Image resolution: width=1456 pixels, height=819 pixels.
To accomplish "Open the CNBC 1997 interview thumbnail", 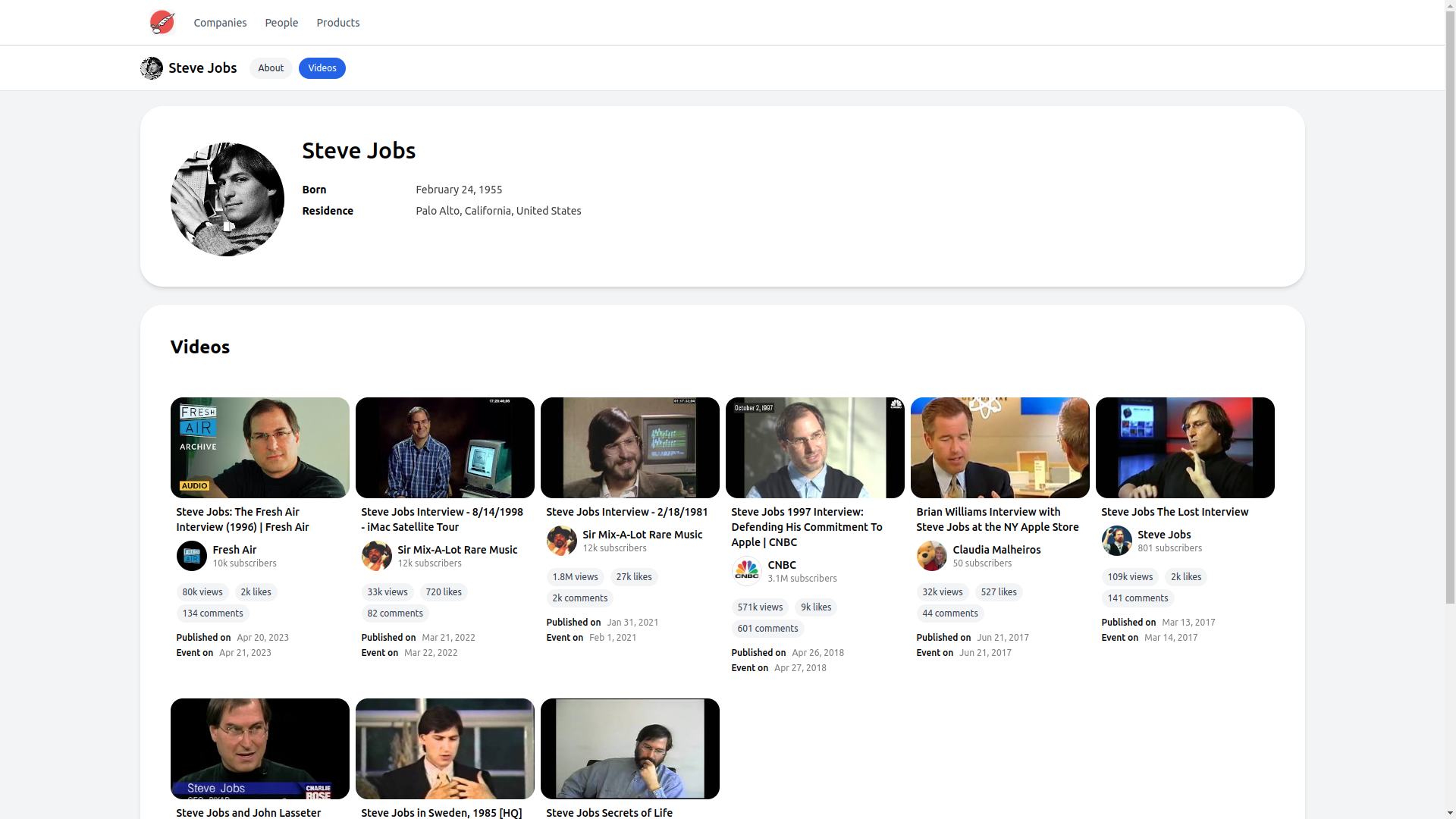I will coord(815,447).
